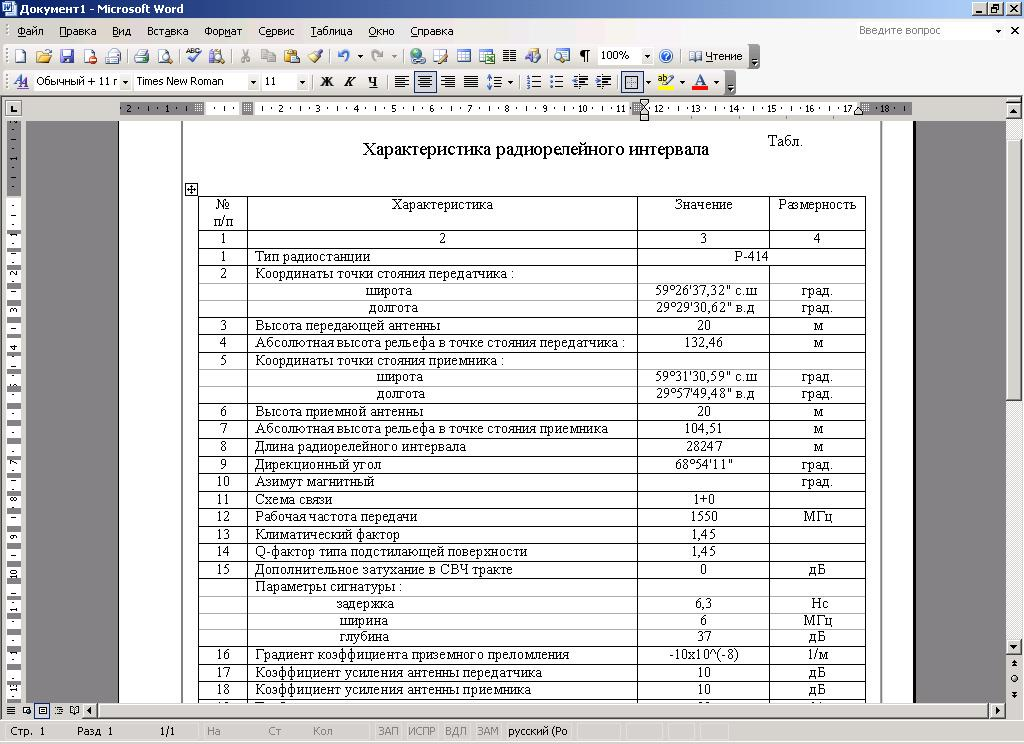Click the outside border button

tap(632, 82)
